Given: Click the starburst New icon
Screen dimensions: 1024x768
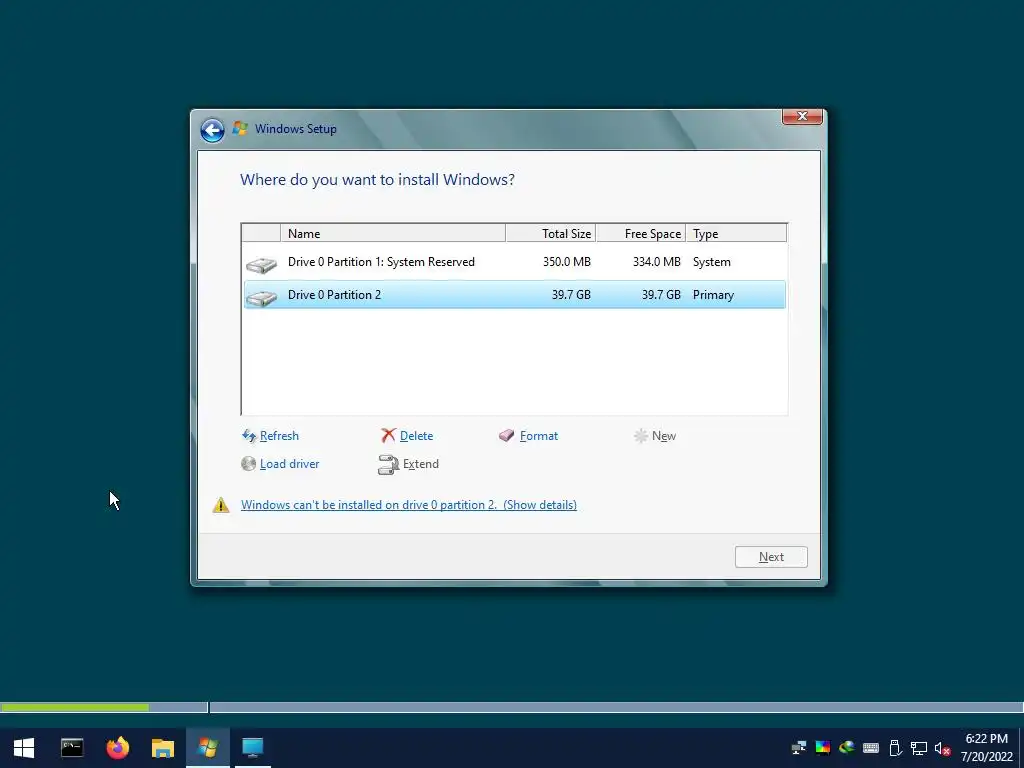Looking at the screenshot, I should (x=641, y=436).
